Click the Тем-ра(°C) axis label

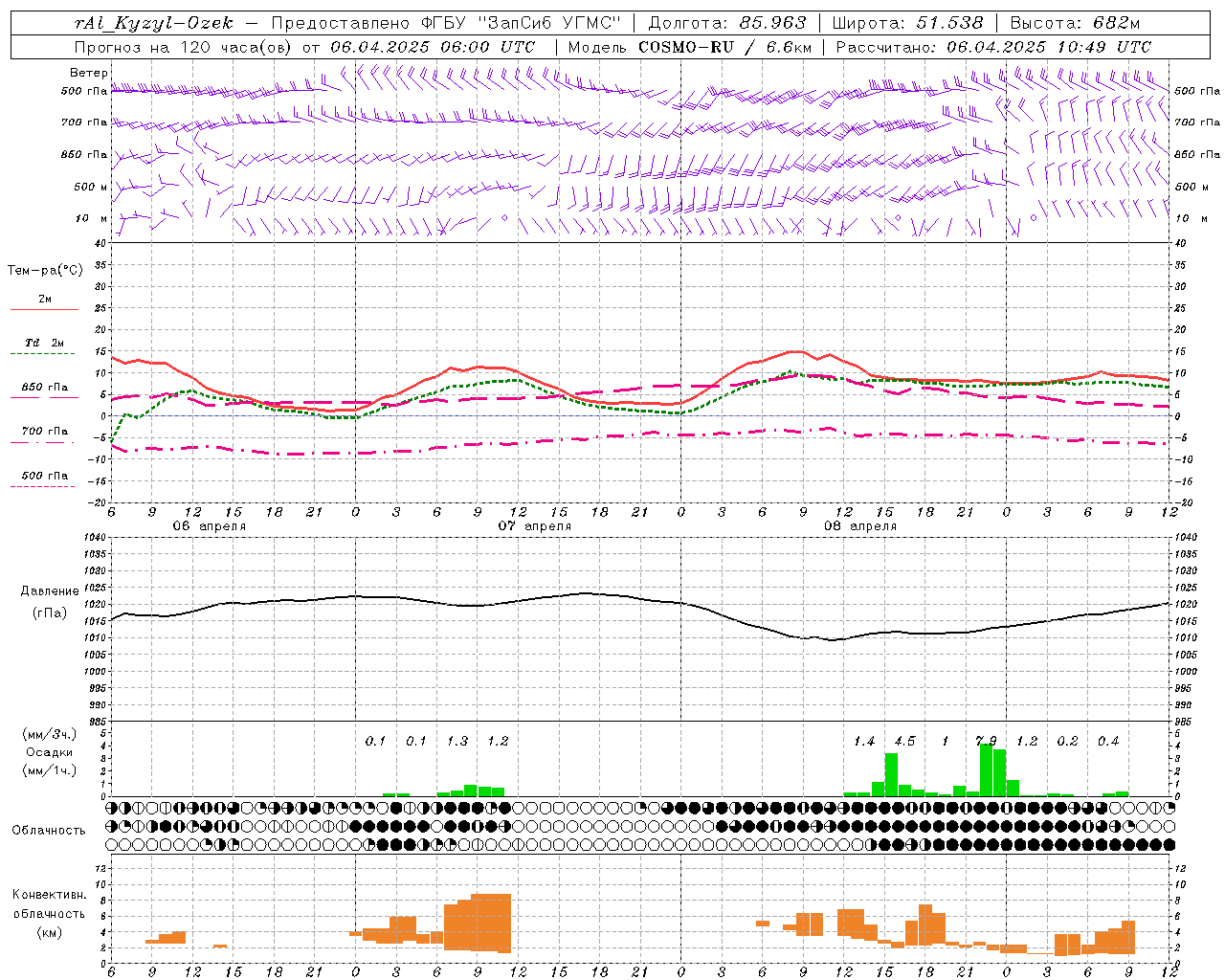45,271
